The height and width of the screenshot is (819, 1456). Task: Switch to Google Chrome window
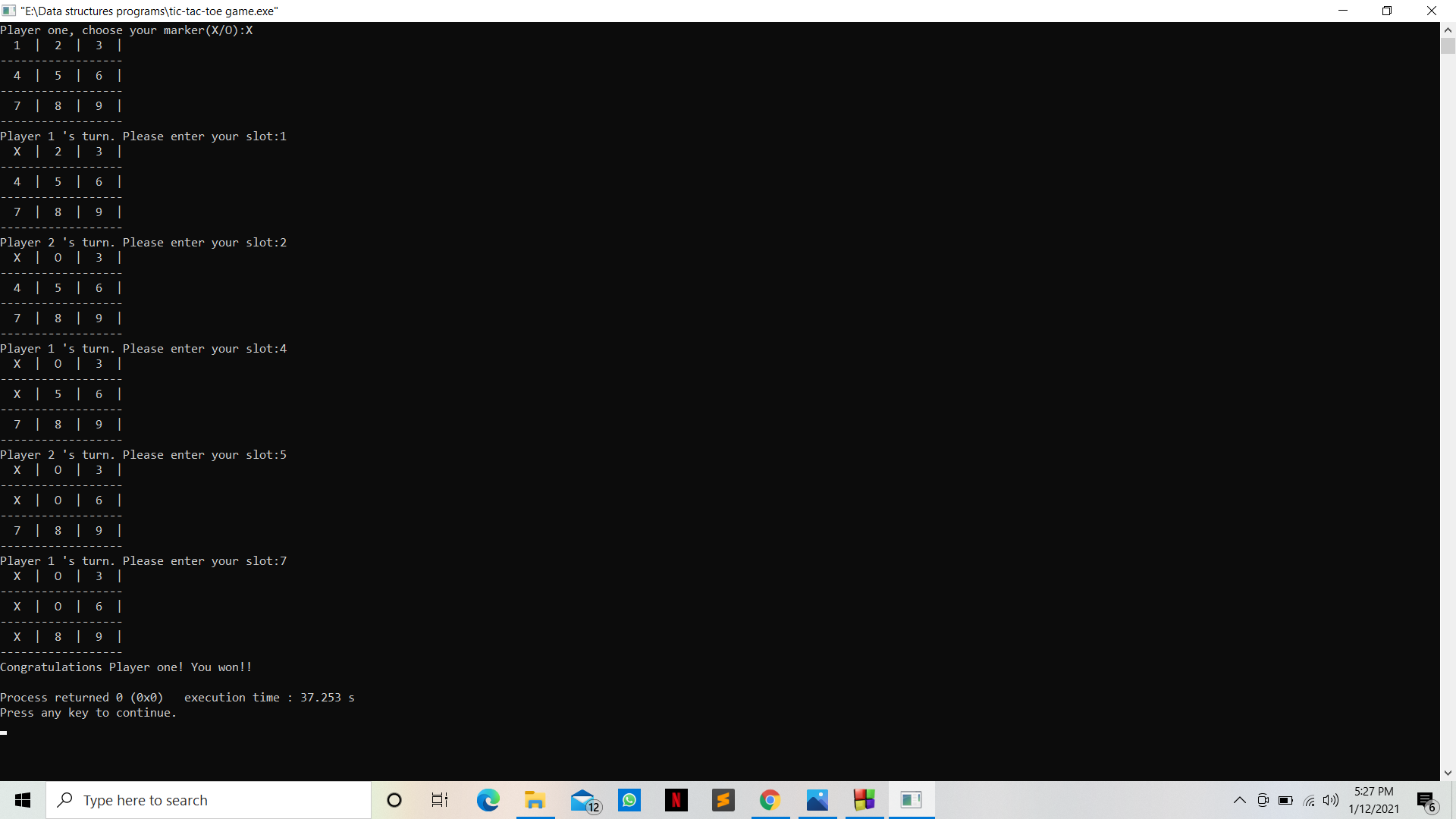coord(770,800)
